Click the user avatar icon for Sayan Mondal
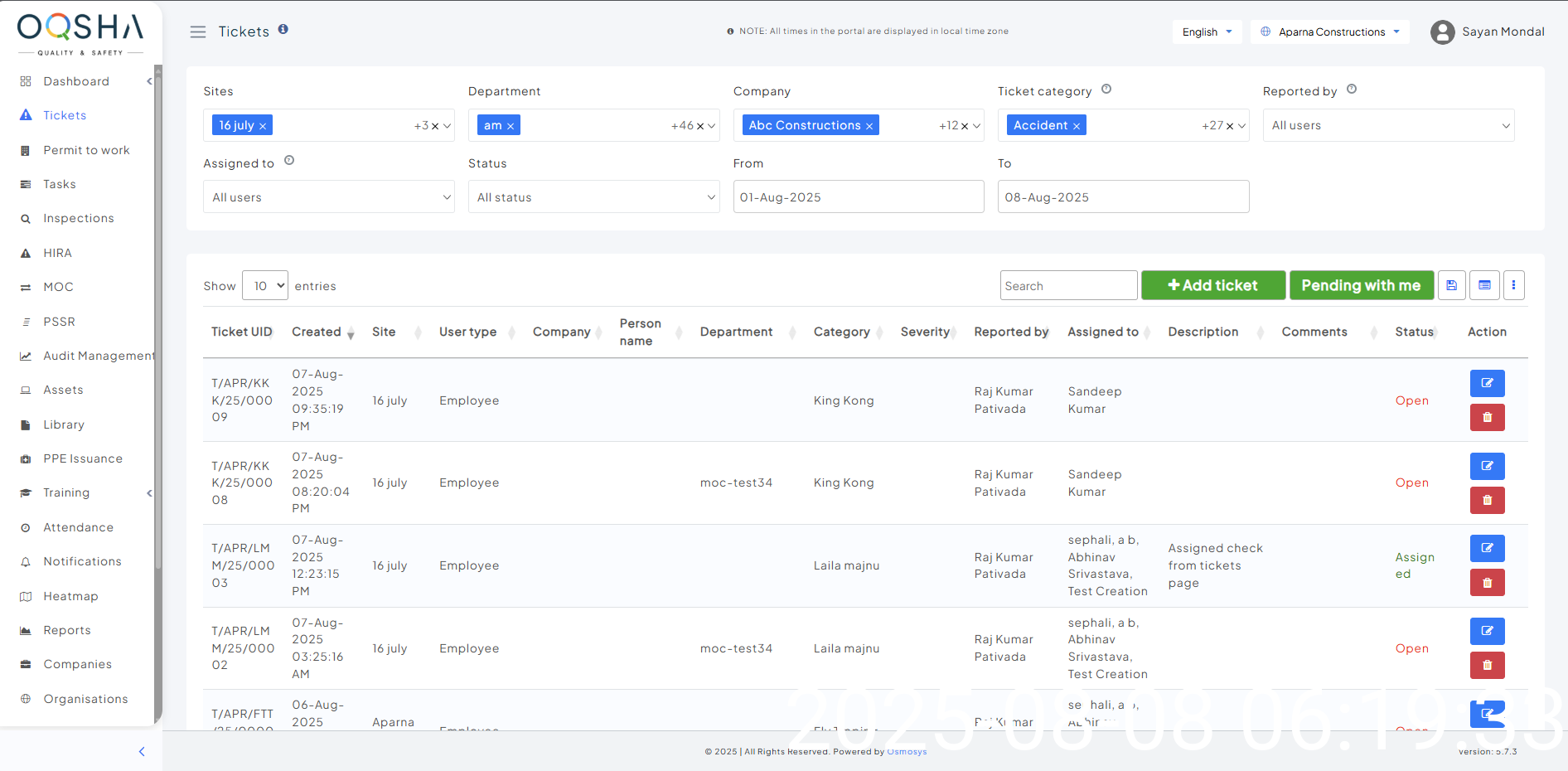This screenshot has width=1568, height=771. [x=1442, y=32]
